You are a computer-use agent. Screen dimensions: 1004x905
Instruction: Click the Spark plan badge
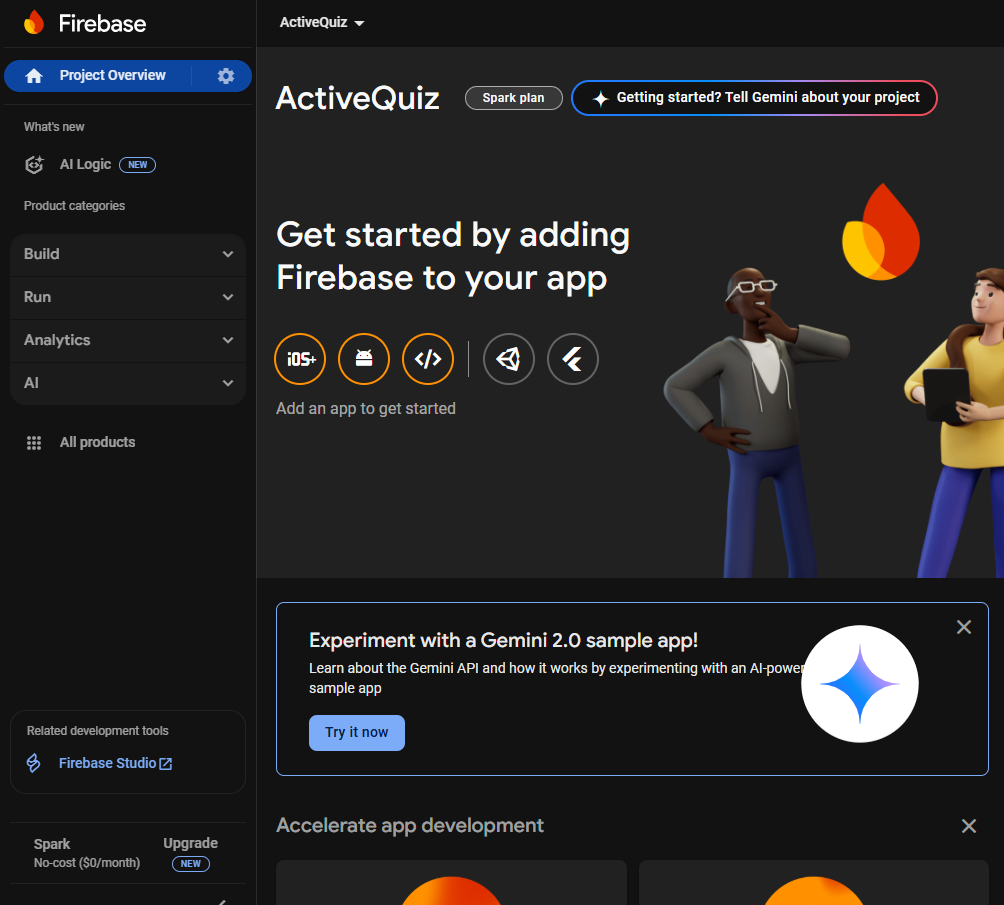coord(514,98)
